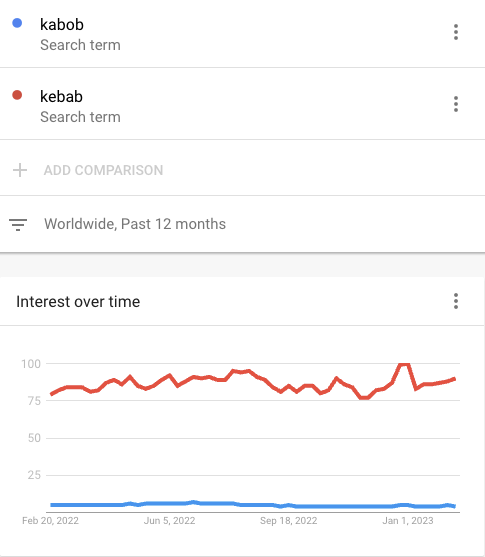Click the 100 value gridline label
The width and height of the screenshot is (485, 557).
[x=31, y=364]
